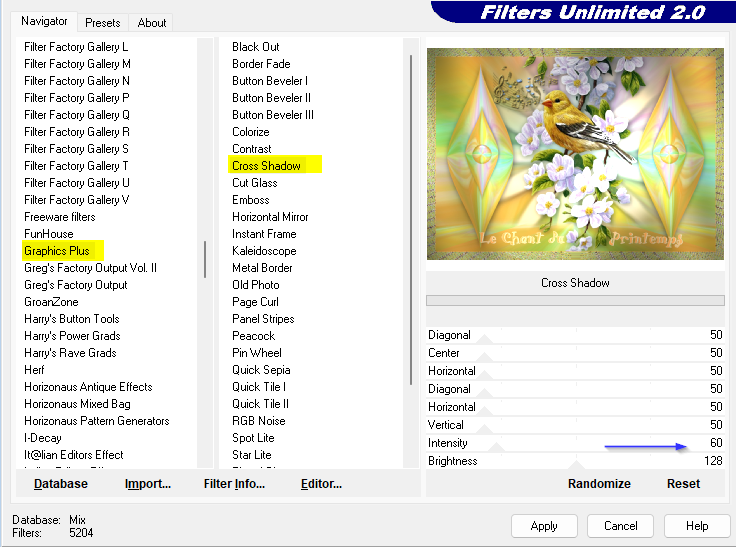The width and height of the screenshot is (736, 547).
Task: Select Filter Factory Gallery S
Action: 77,149
